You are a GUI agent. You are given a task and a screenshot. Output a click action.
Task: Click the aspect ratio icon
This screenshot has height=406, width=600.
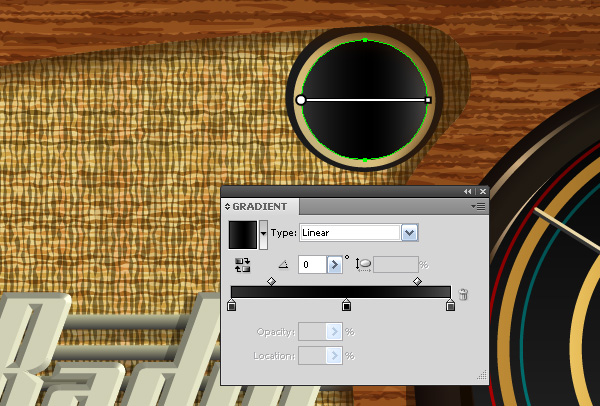[364, 265]
